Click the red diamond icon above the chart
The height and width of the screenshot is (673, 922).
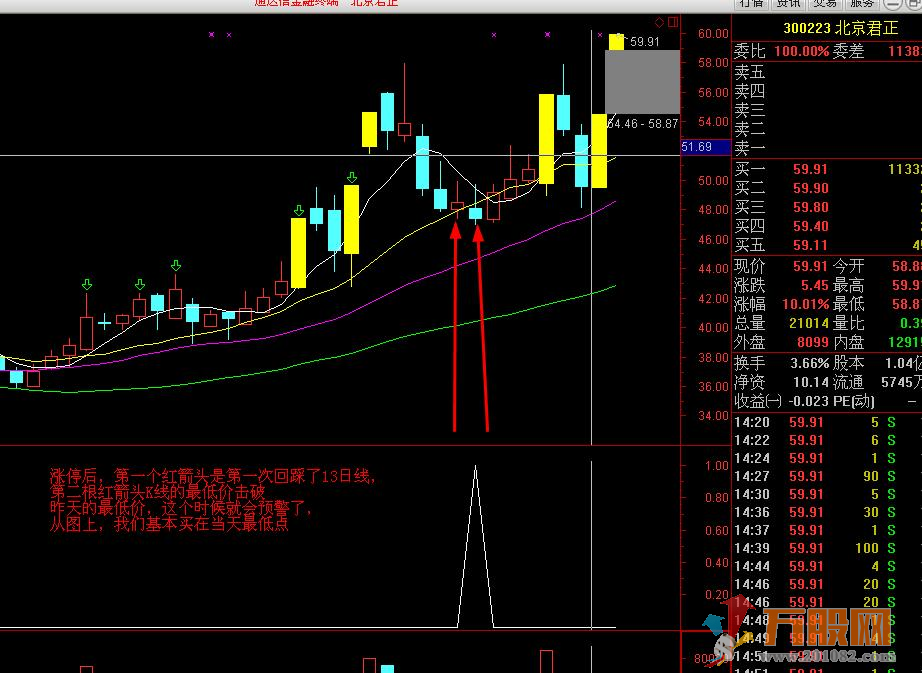(659, 22)
